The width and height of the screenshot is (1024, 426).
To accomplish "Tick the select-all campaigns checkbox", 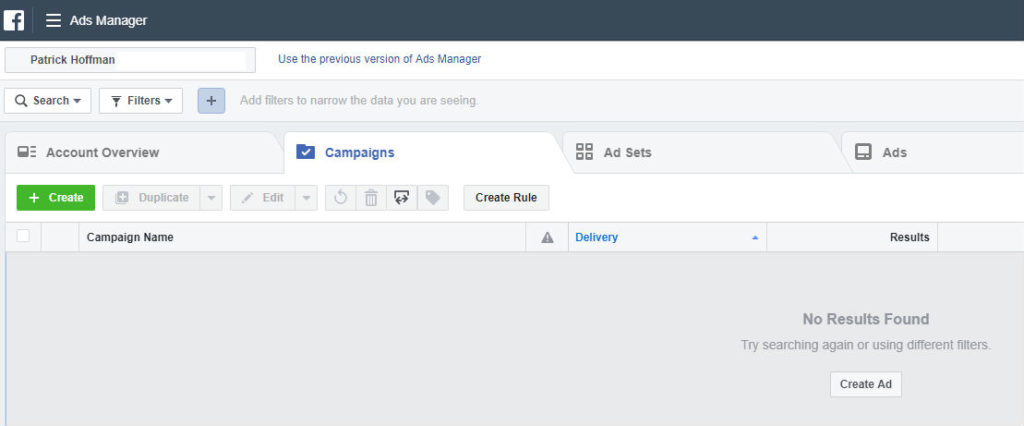I will [x=23, y=237].
